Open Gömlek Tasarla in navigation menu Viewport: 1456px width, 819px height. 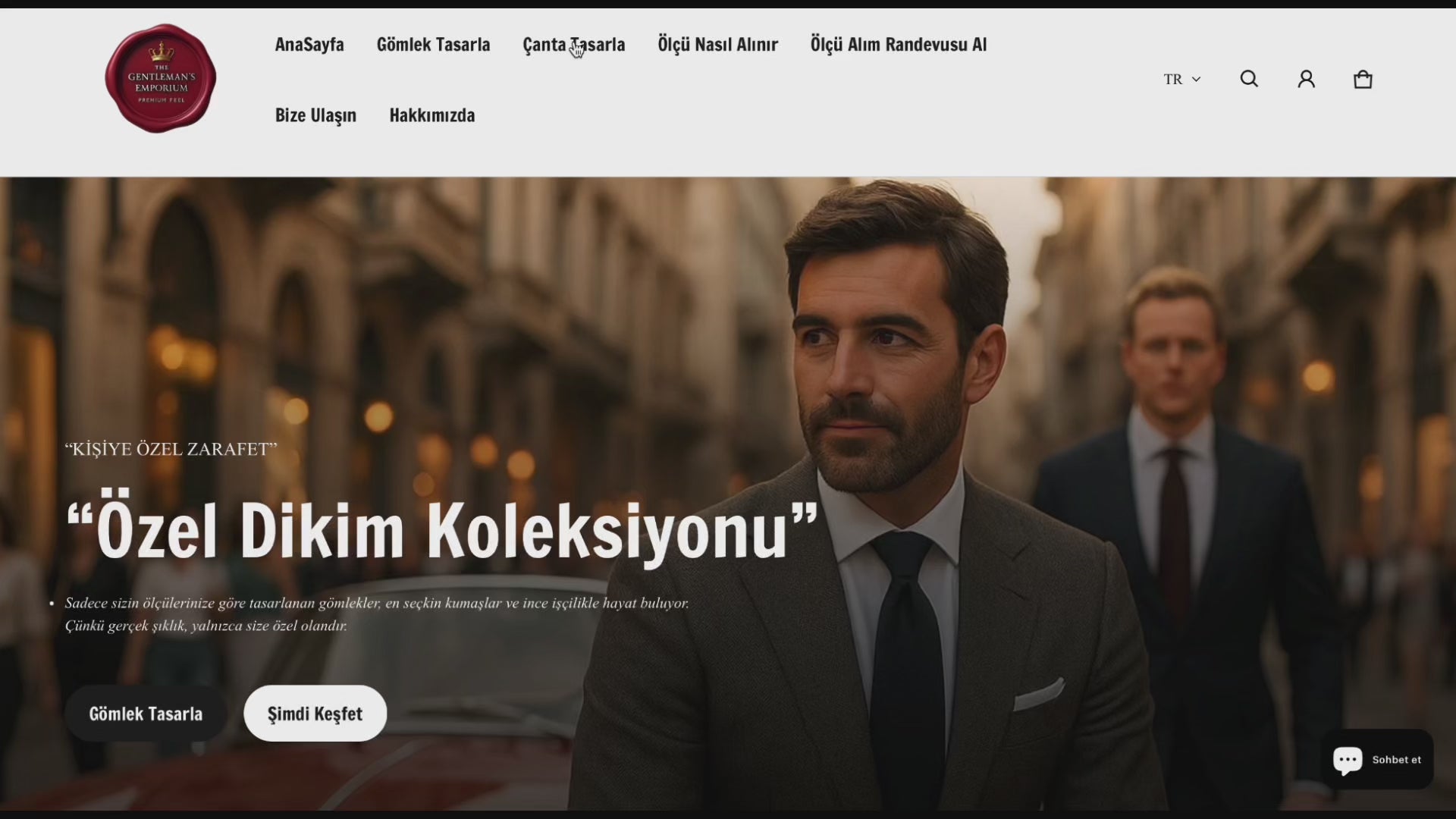pyautogui.click(x=433, y=45)
